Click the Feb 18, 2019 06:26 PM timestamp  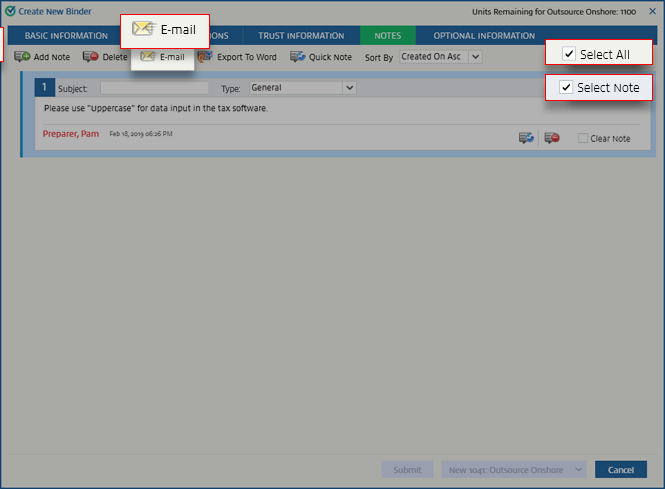click(141, 134)
